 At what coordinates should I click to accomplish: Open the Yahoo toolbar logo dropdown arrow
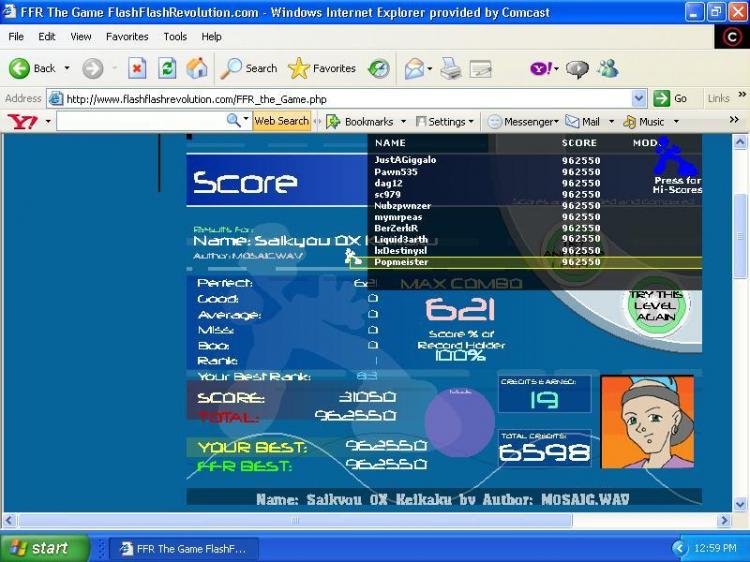[48, 121]
